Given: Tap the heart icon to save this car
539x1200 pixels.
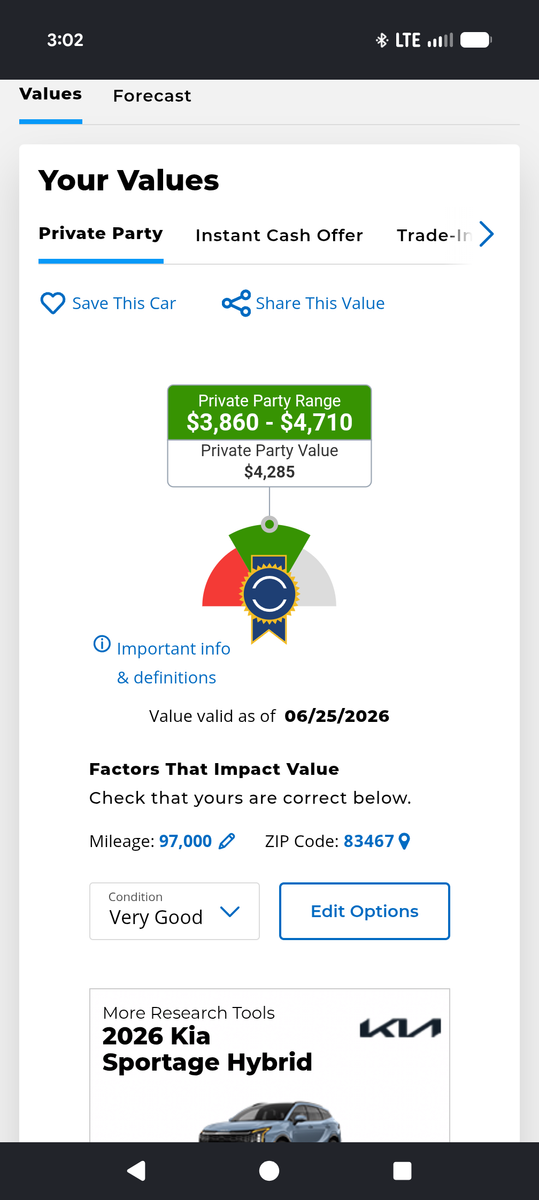Looking at the screenshot, I should tap(52, 303).
